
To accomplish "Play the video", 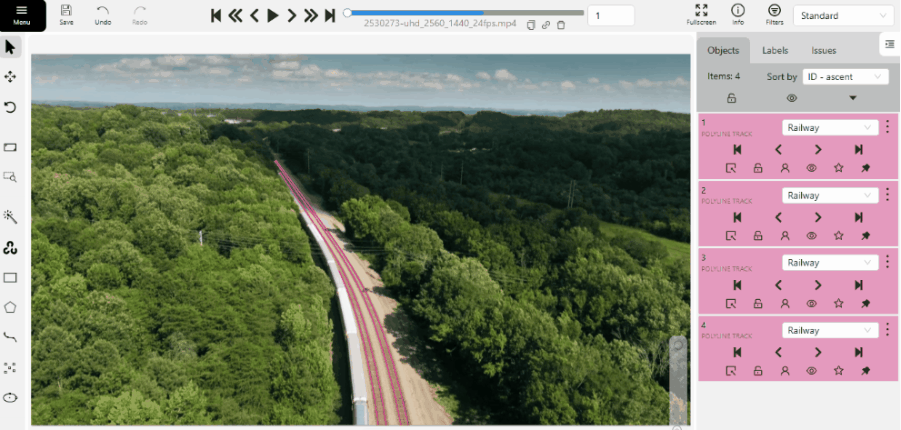I will click(x=273, y=16).
